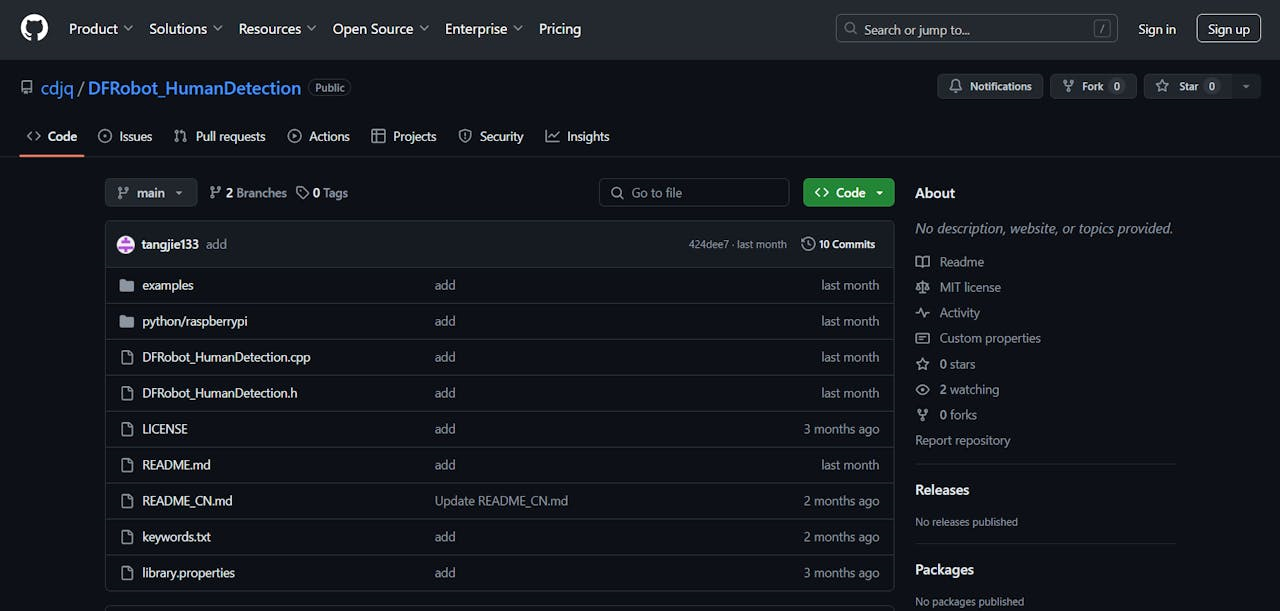Open the star list dropdown arrow
Viewport: 1280px width, 611px height.
click(x=1245, y=87)
